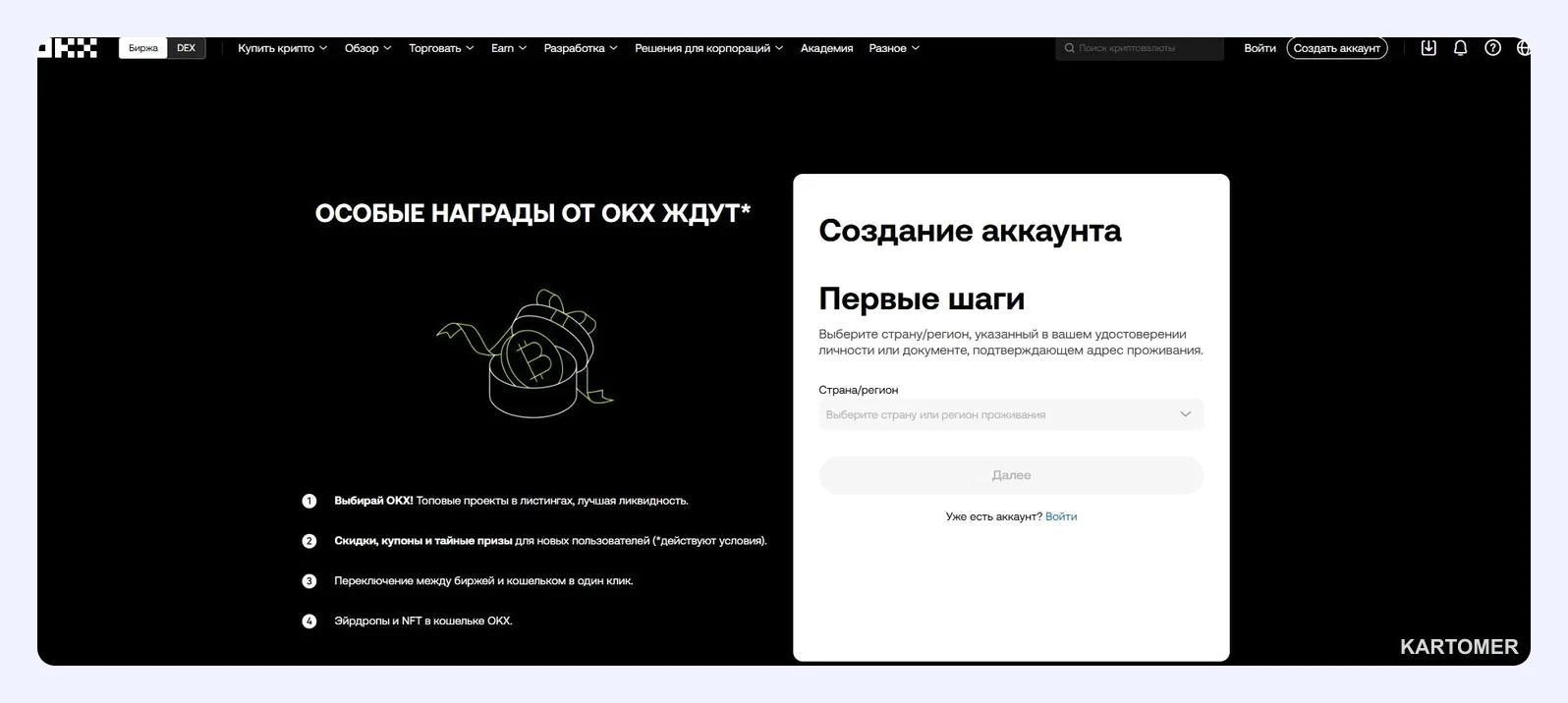Click the Создать аккаунт button
Image resolution: width=1568 pixels, height=703 pixels.
pos(1336,48)
